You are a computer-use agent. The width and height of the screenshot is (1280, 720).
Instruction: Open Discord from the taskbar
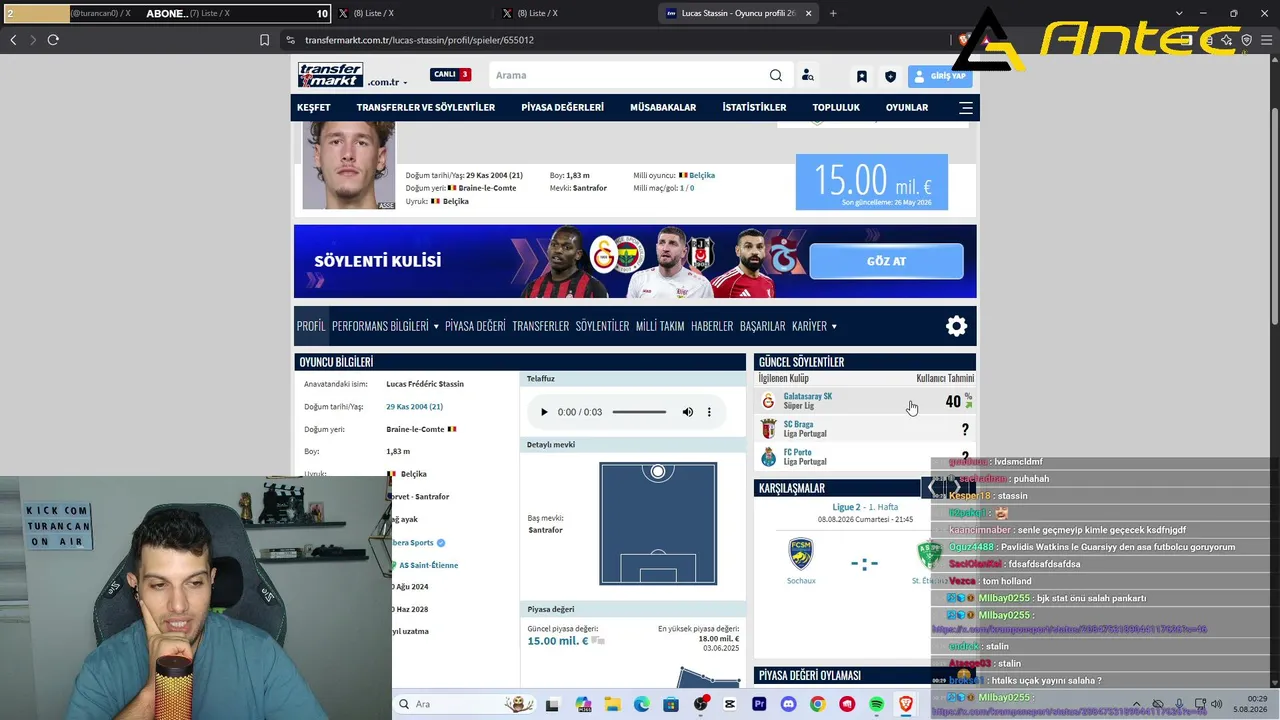pyautogui.click(x=788, y=704)
